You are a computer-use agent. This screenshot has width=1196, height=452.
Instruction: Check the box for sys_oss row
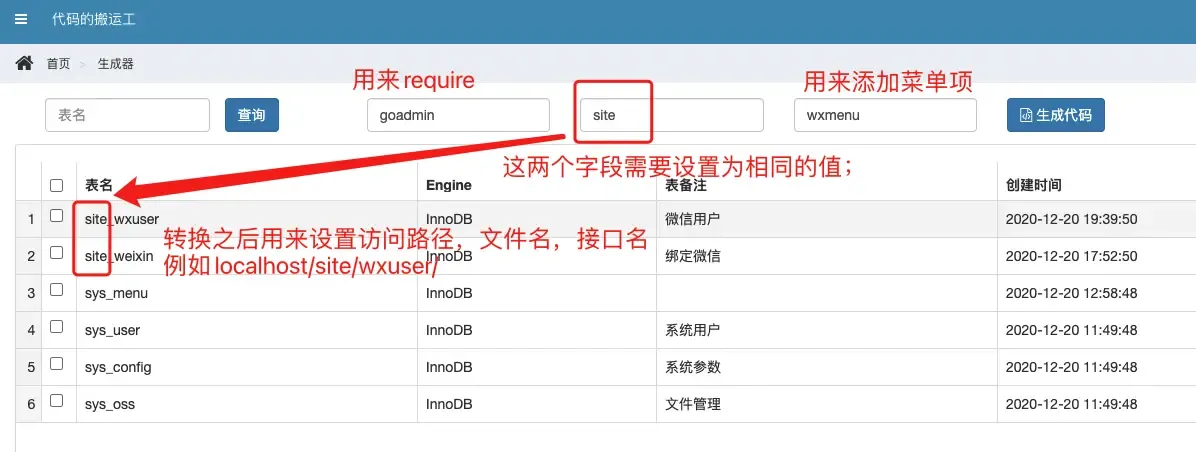(57, 402)
